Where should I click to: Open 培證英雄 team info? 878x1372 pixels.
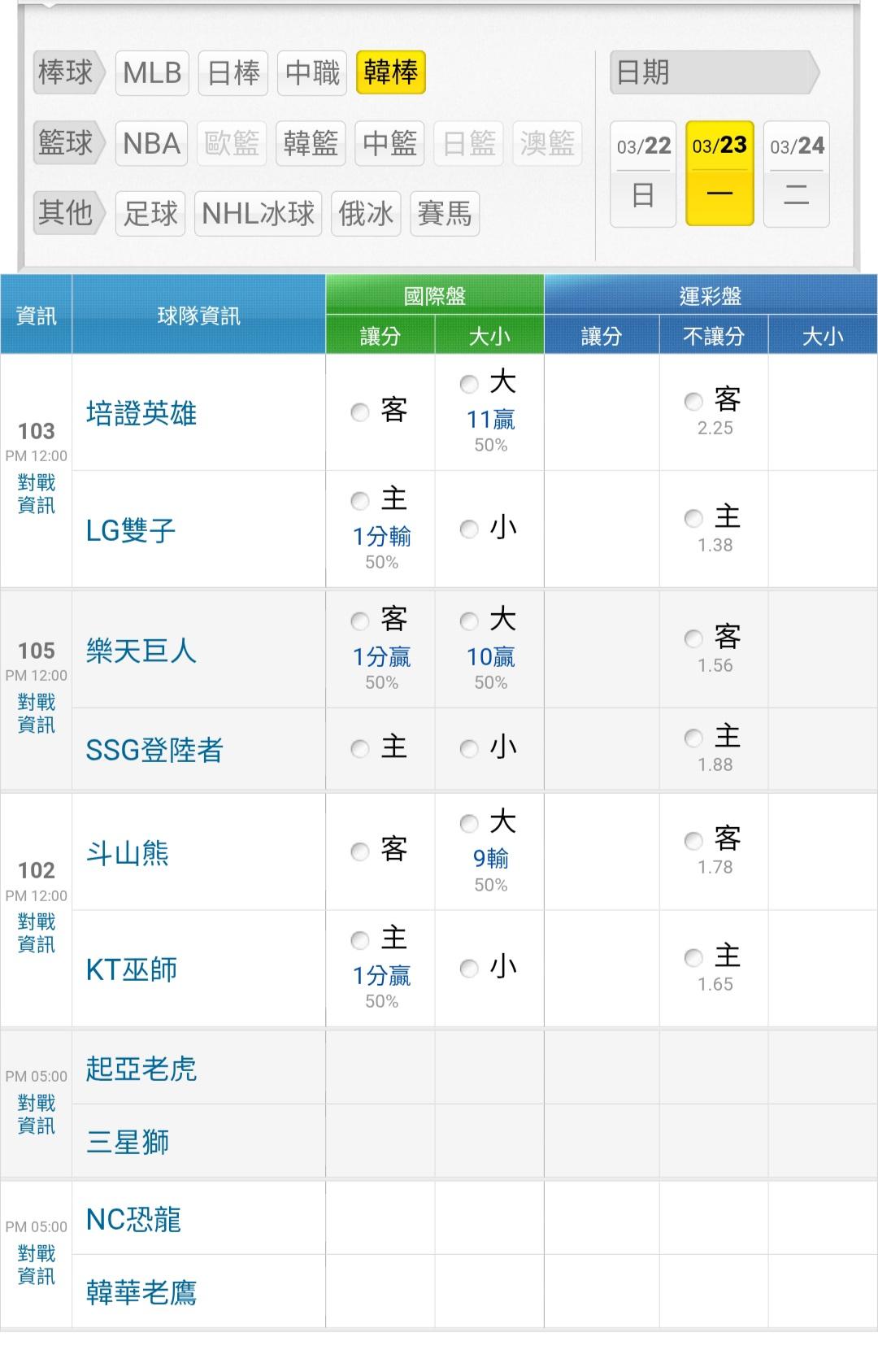[x=141, y=414]
